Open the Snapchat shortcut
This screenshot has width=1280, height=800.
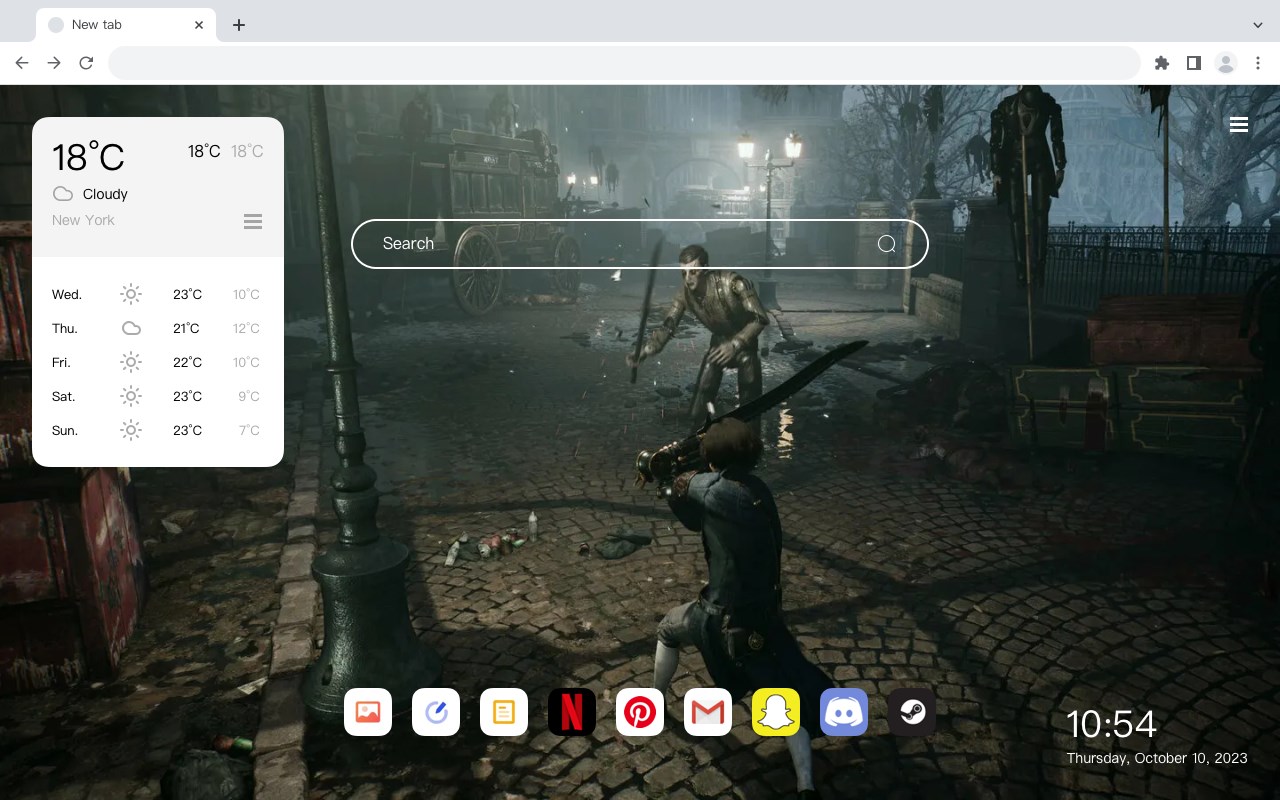click(x=776, y=712)
